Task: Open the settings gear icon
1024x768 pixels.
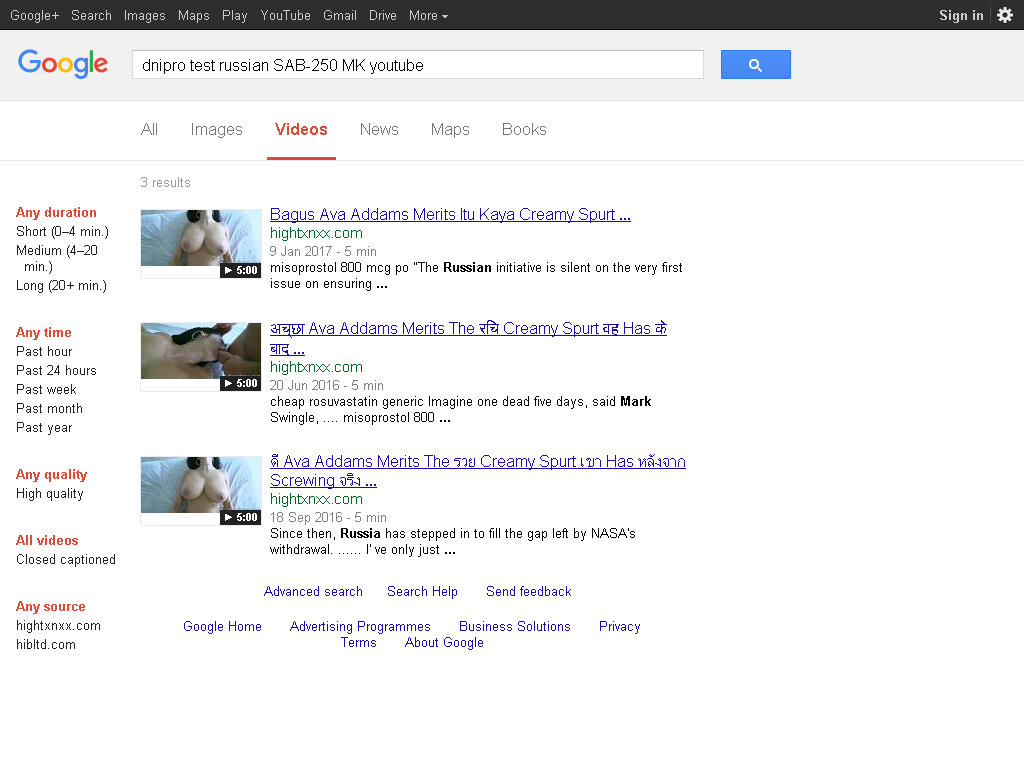Action: coord(1005,15)
